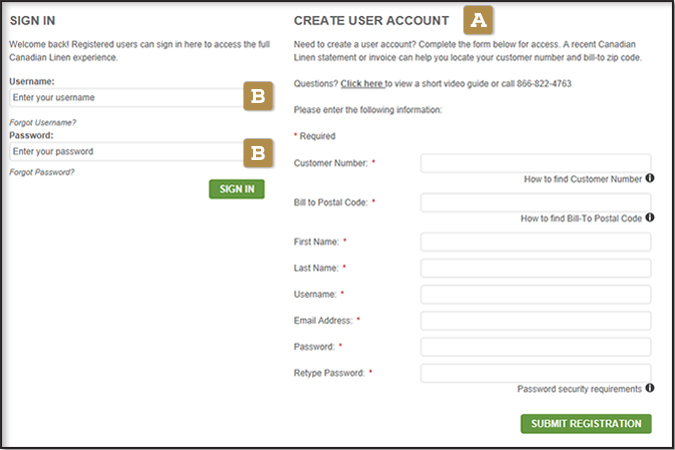Click into the First Name field
Viewport: 675px width, 450px height.
[x=536, y=242]
